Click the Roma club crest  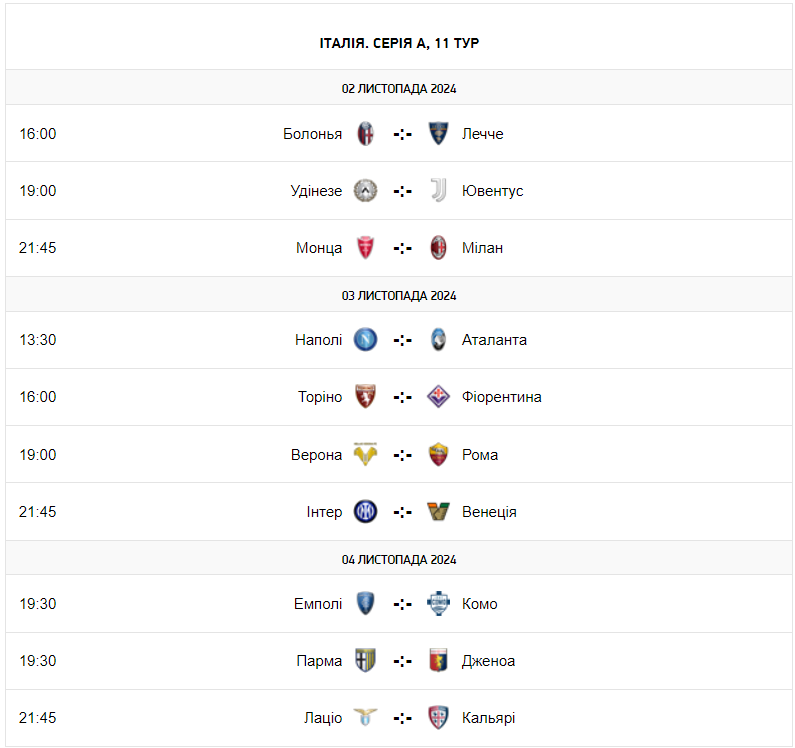tap(438, 455)
